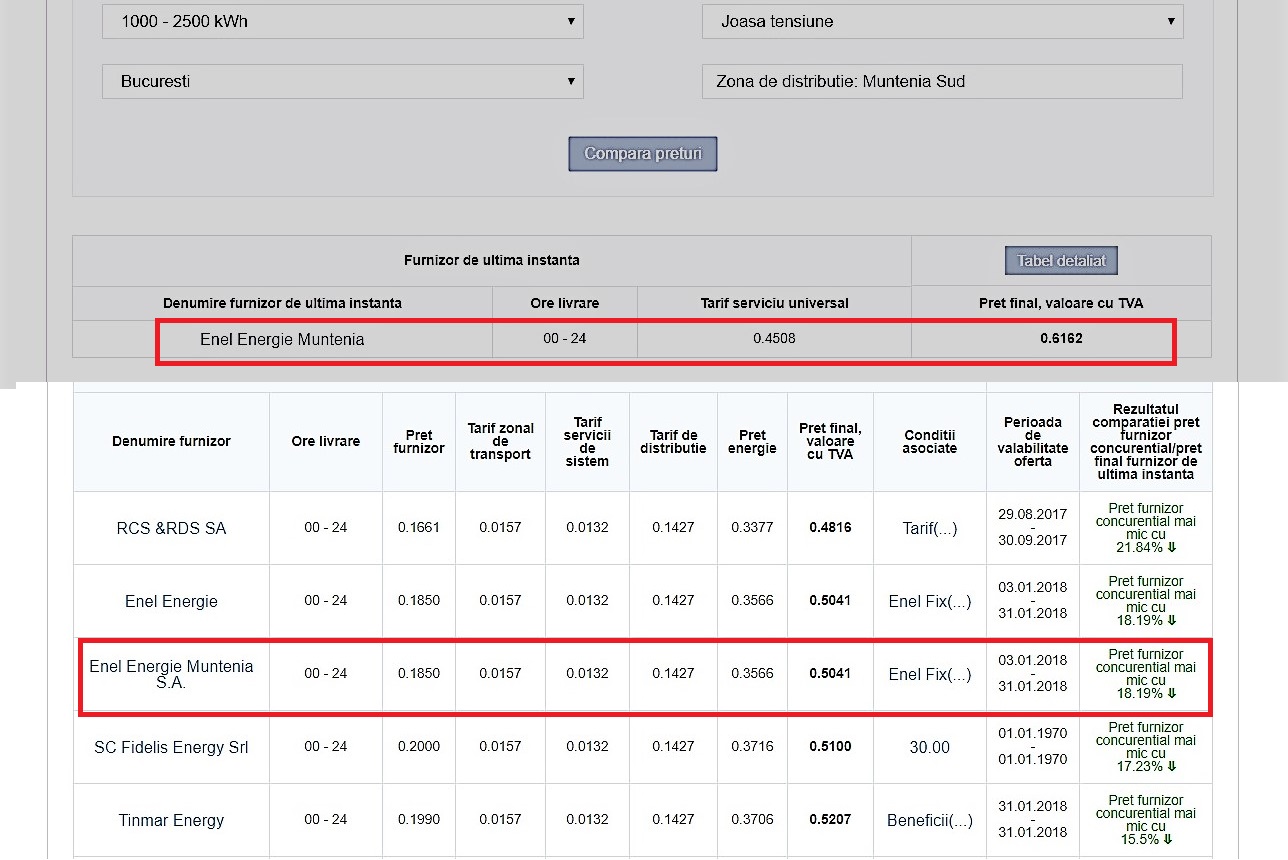Open the Bucuresti county dropdown
1288x860 pixels.
coord(342,81)
